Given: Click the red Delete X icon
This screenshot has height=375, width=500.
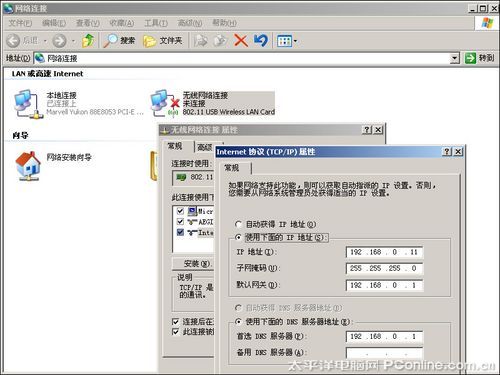Looking at the screenshot, I should (x=240, y=41).
